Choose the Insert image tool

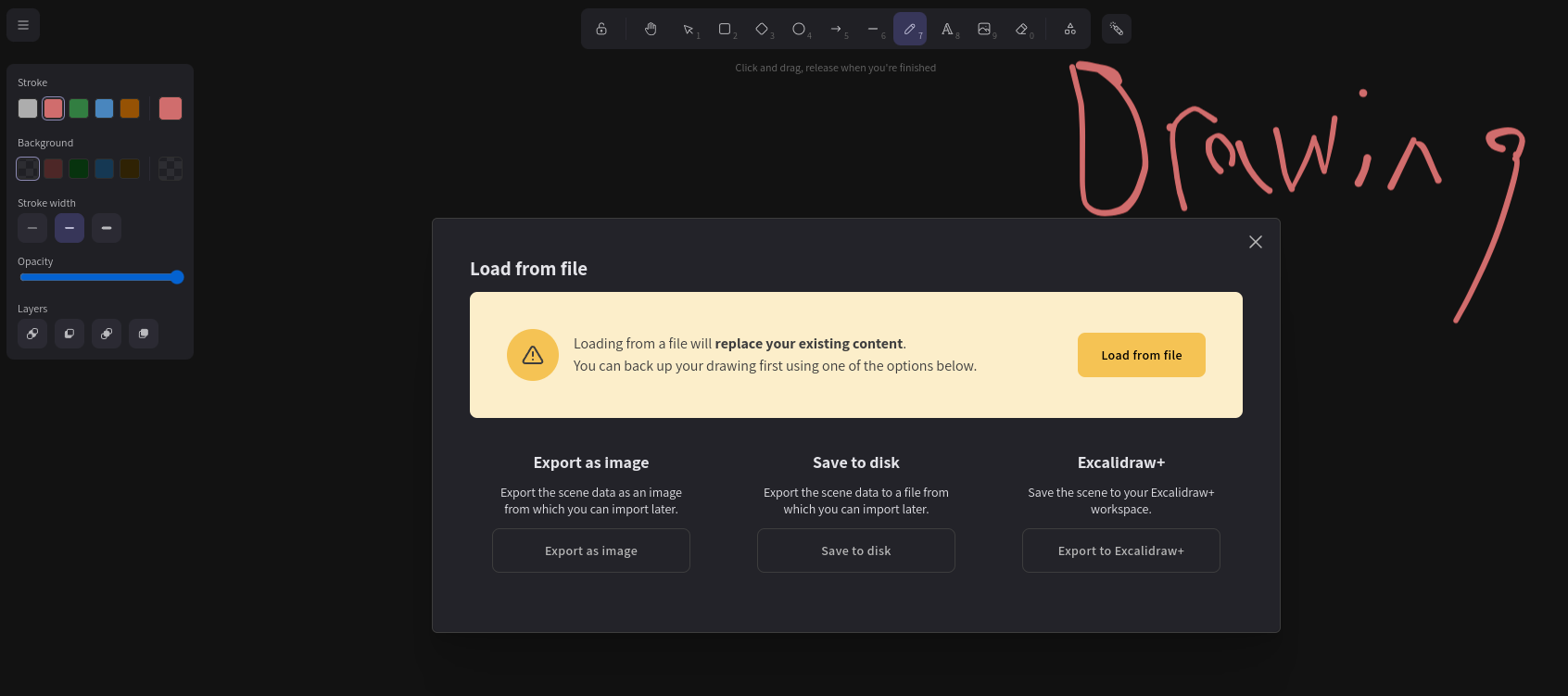[x=984, y=29]
